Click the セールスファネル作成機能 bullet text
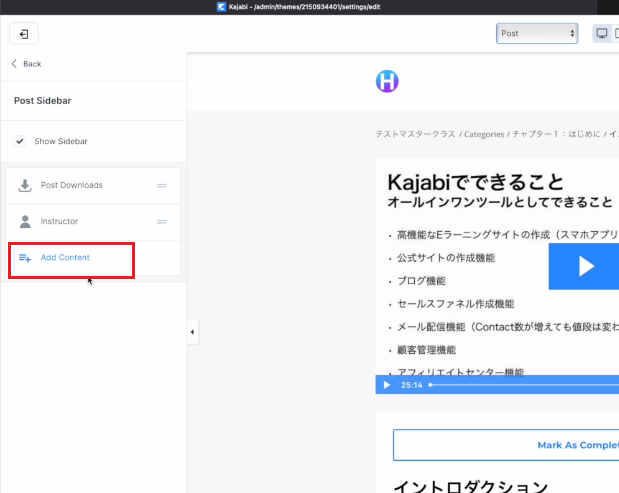The height and width of the screenshot is (493, 619). [x=456, y=304]
